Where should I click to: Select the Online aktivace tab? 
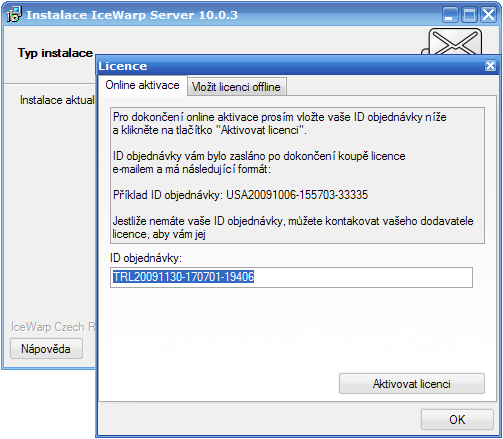143,85
